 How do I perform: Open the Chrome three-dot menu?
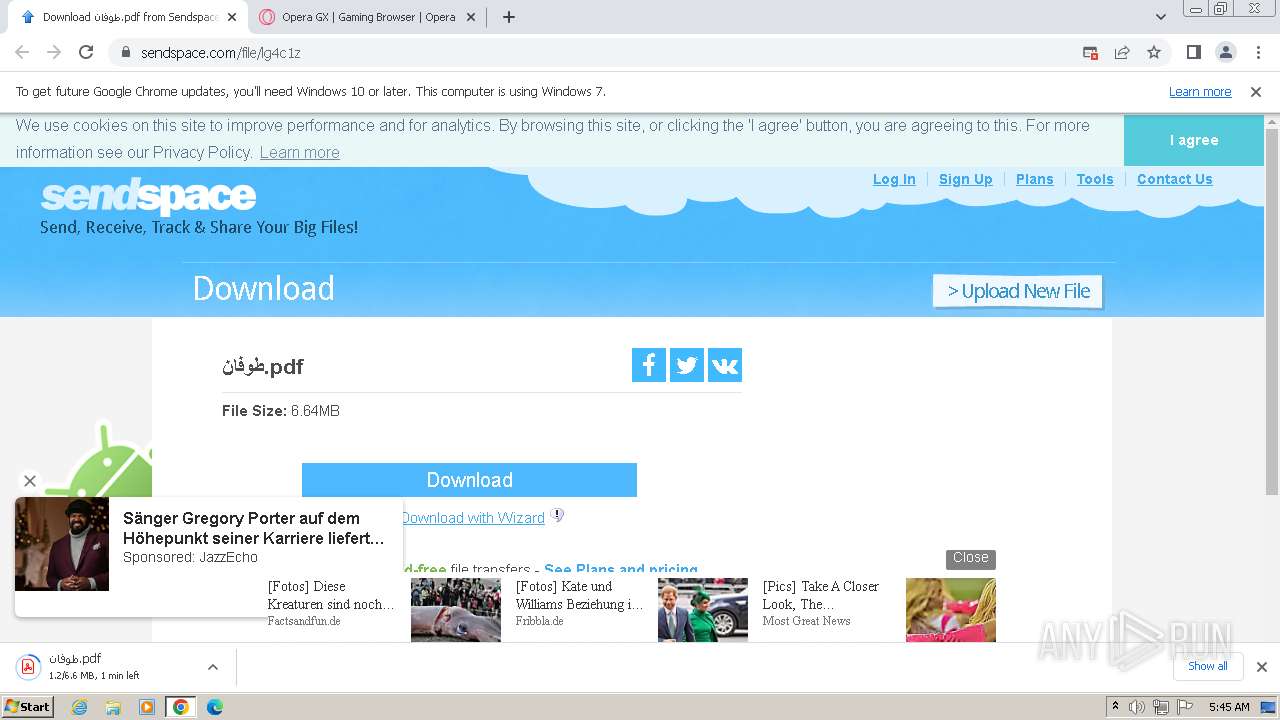[1258, 52]
